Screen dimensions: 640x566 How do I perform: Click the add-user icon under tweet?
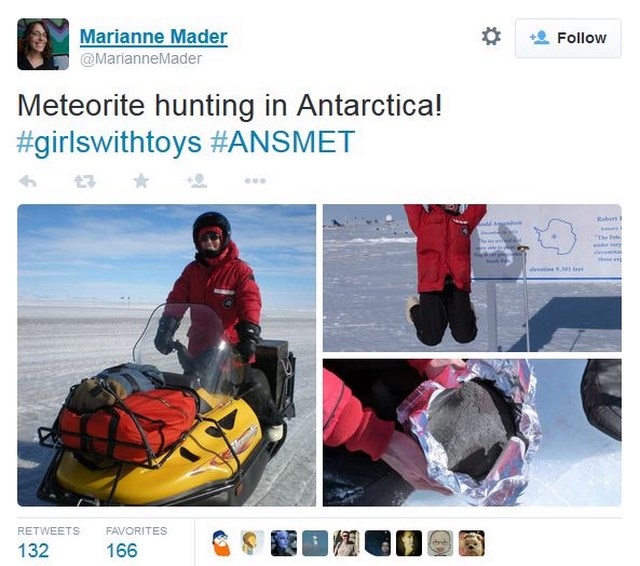click(197, 180)
